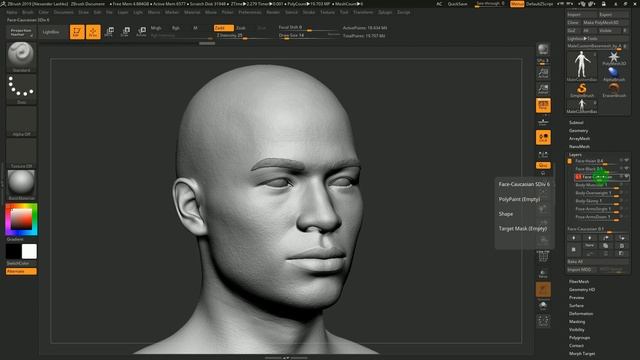Open the Material menu
Screen dimensions: 640x360
click(x=192, y=12)
